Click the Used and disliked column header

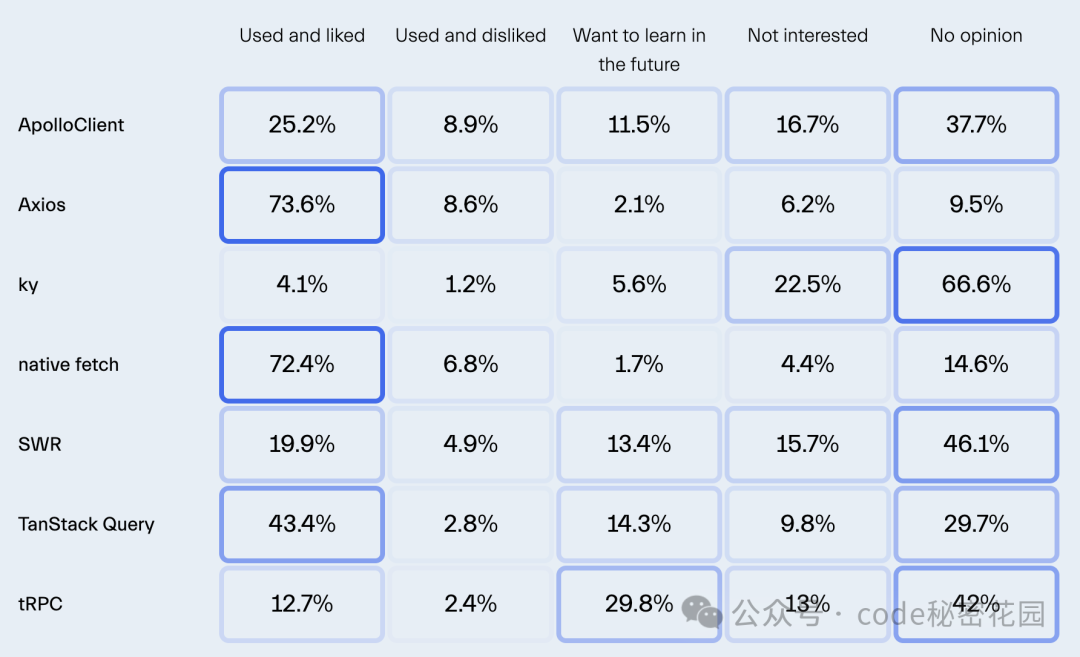pyautogui.click(x=470, y=35)
